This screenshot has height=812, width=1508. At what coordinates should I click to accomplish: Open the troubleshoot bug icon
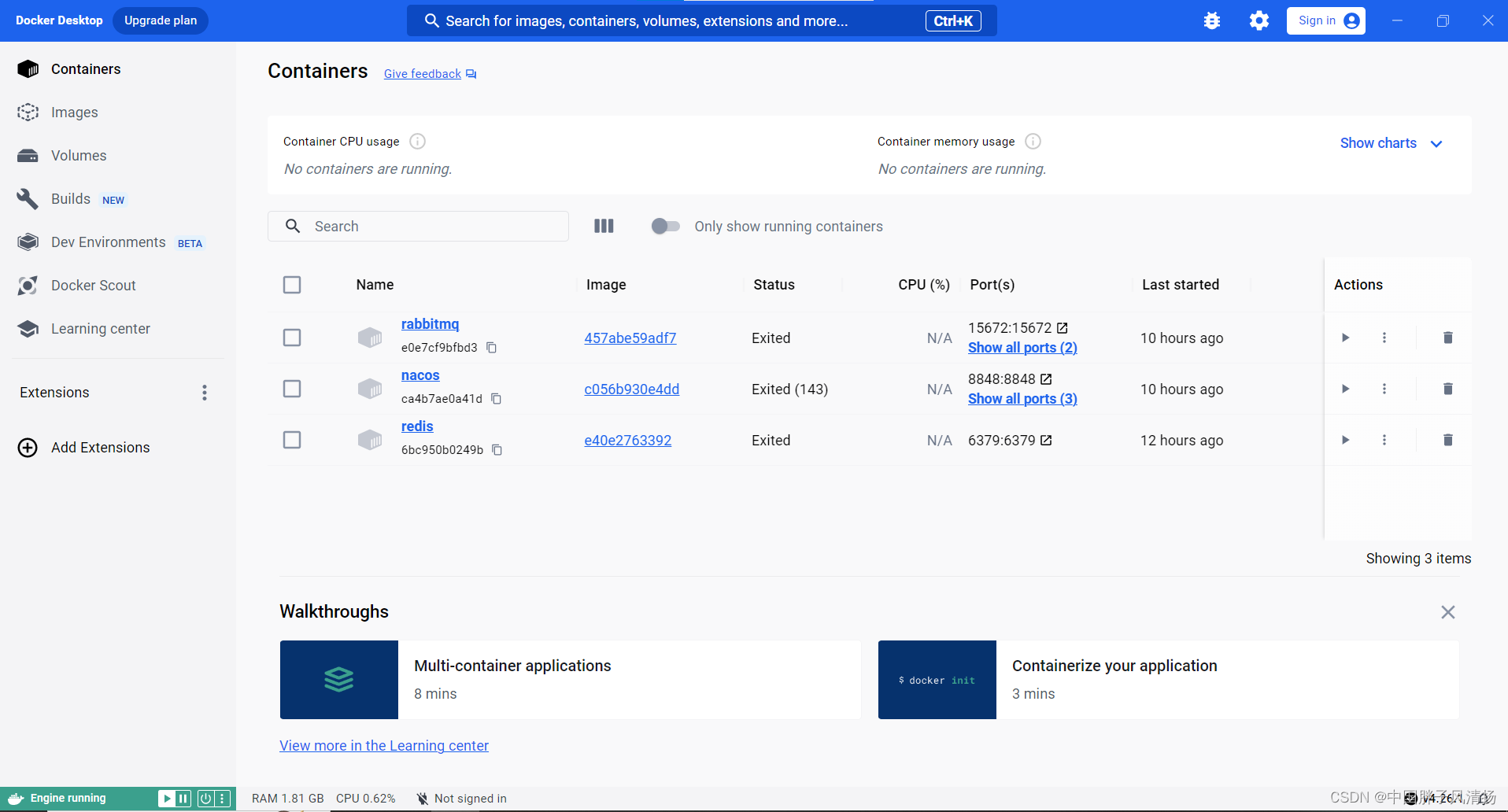click(x=1212, y=20)
